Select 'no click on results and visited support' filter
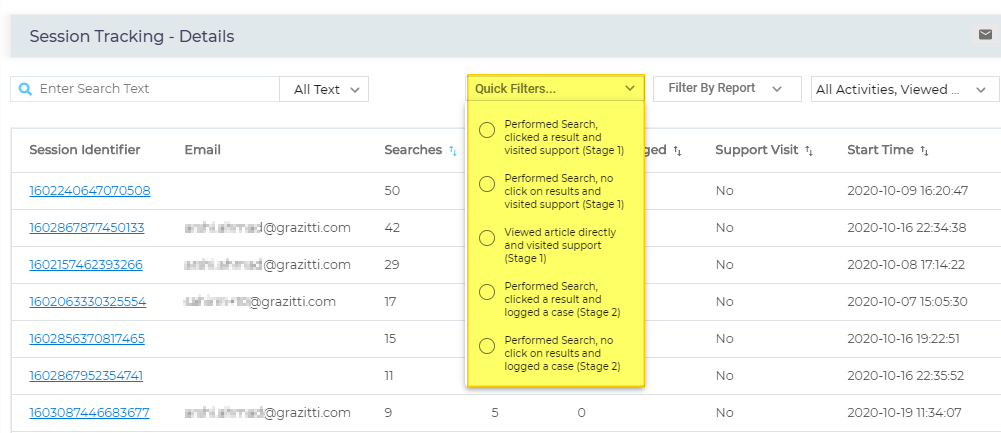1001x433 pixels. pyautogui.click(x=487, y=184)
